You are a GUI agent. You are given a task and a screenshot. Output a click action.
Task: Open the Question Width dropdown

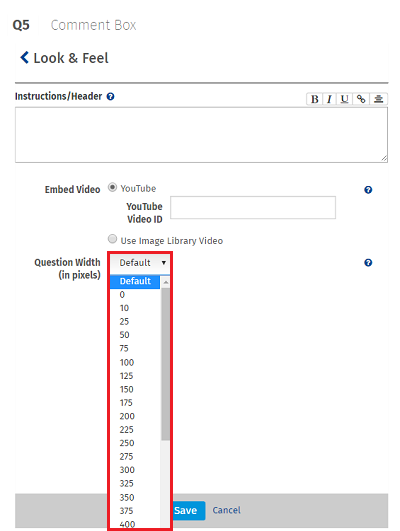140,262
